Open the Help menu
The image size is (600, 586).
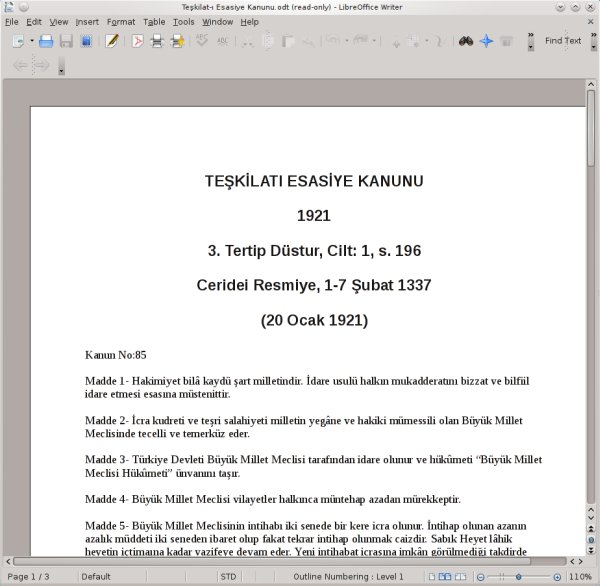point(249,22)
